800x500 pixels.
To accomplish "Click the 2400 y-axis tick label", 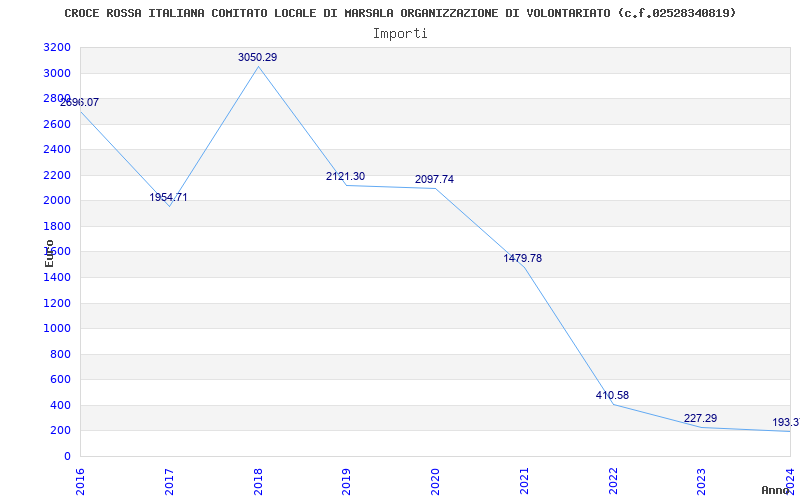I will (x=57, y=150).
